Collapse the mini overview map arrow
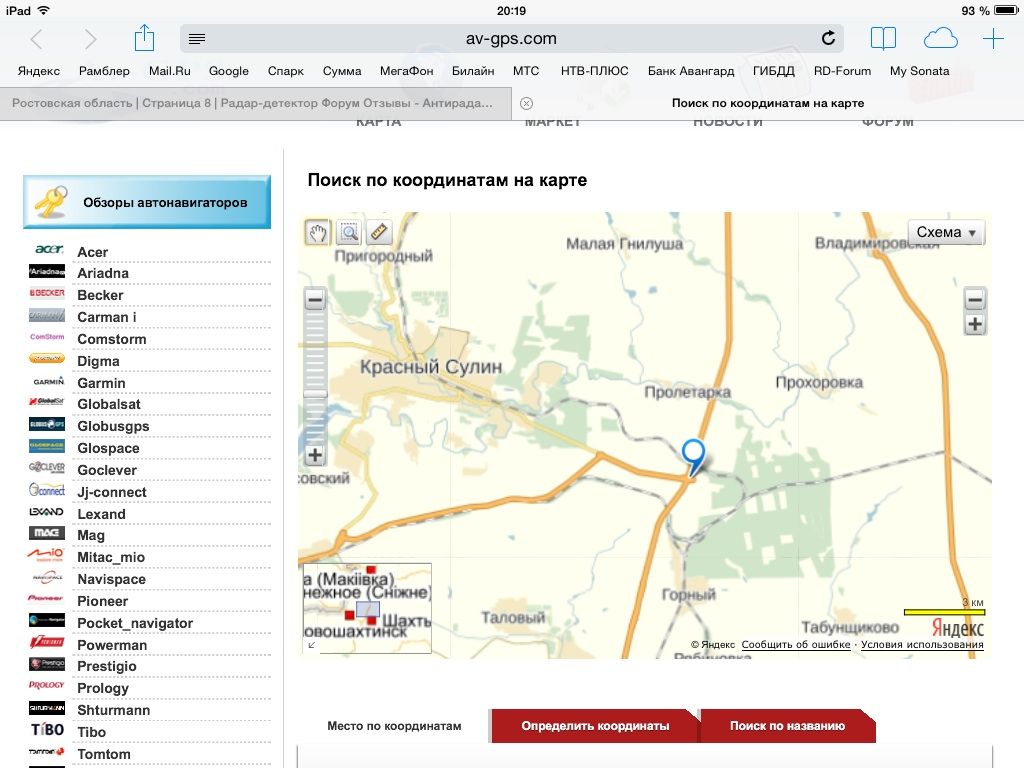This screenshot has width=1024, height=768. (x=312, y=645)
